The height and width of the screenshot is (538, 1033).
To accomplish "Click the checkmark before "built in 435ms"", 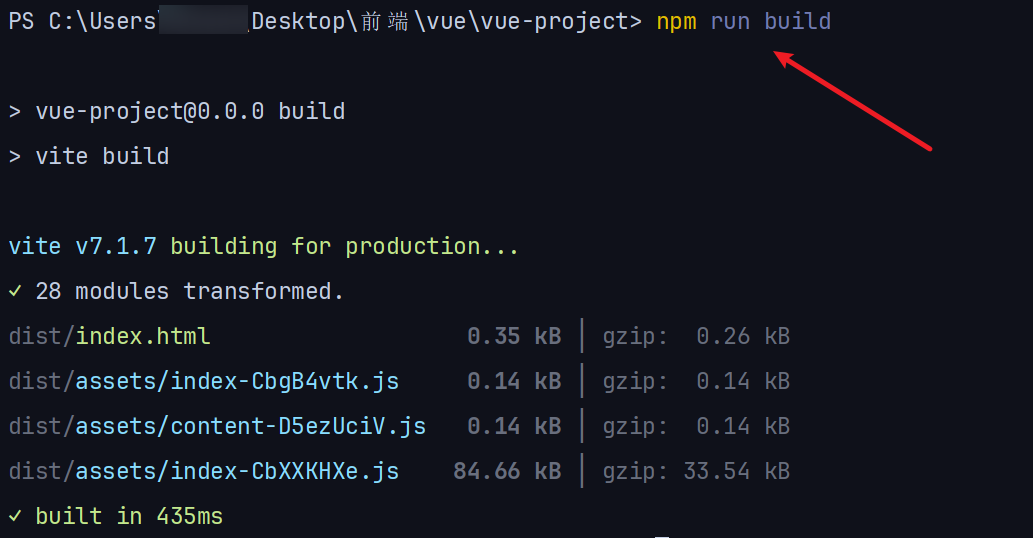I will pyautogui.click(x=15, y=516).
